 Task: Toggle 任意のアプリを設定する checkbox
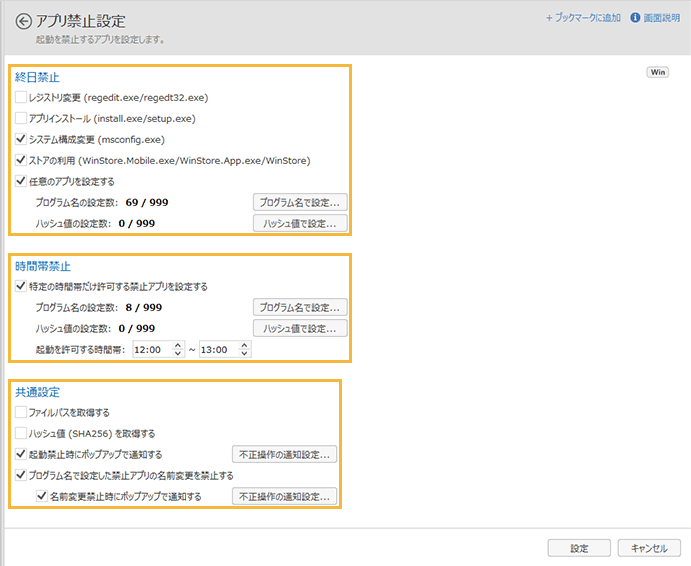point(21,181)
